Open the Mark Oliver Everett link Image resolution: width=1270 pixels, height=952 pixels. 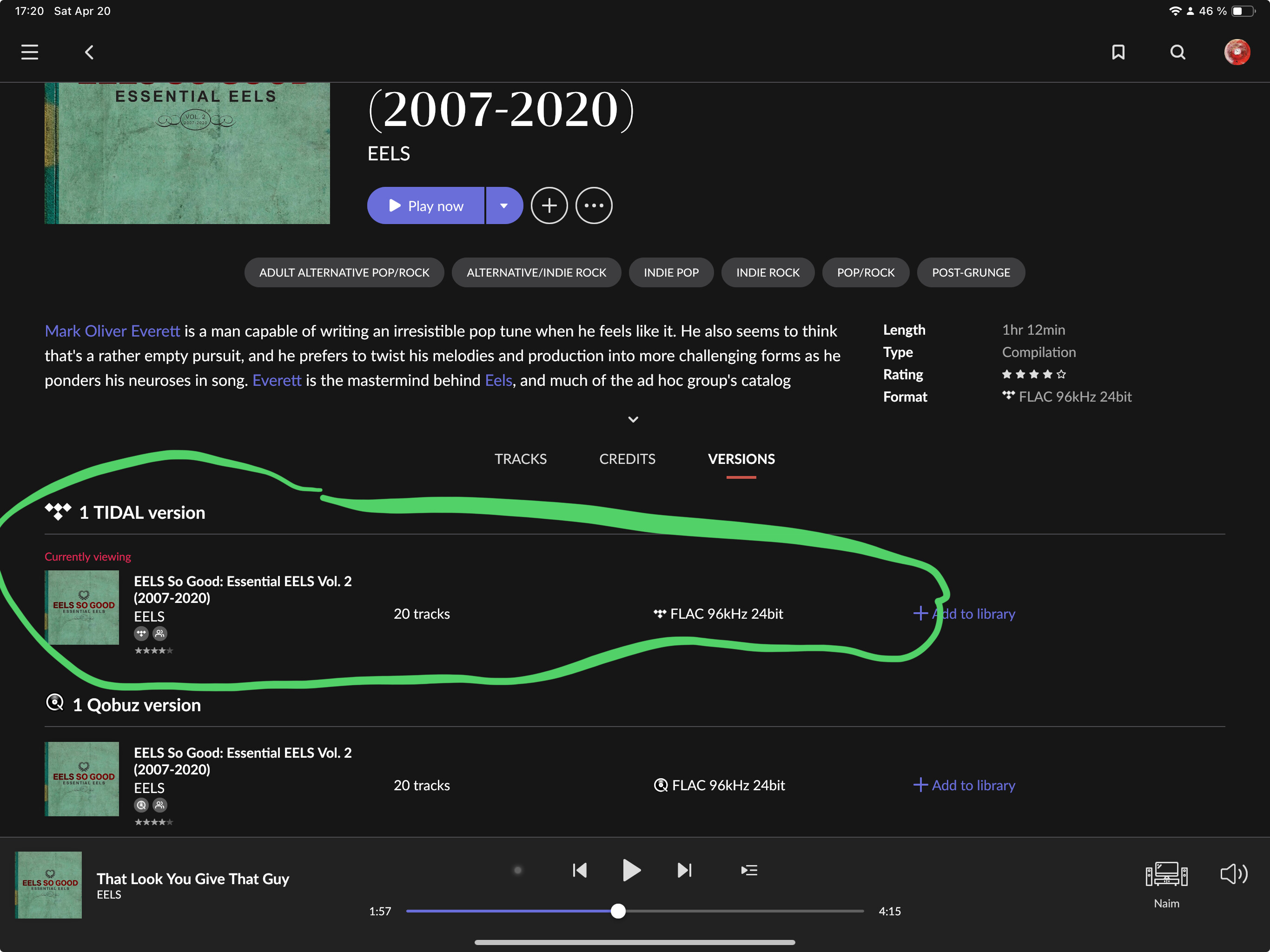pos(112,331)
